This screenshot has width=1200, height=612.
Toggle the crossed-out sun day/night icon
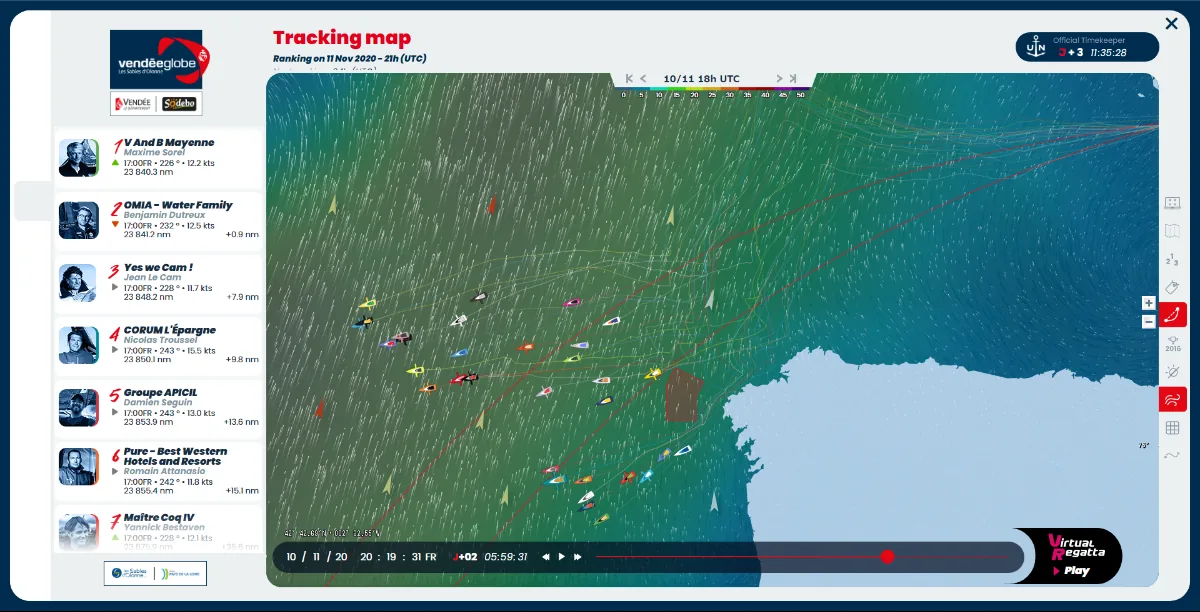point(1173,371)
